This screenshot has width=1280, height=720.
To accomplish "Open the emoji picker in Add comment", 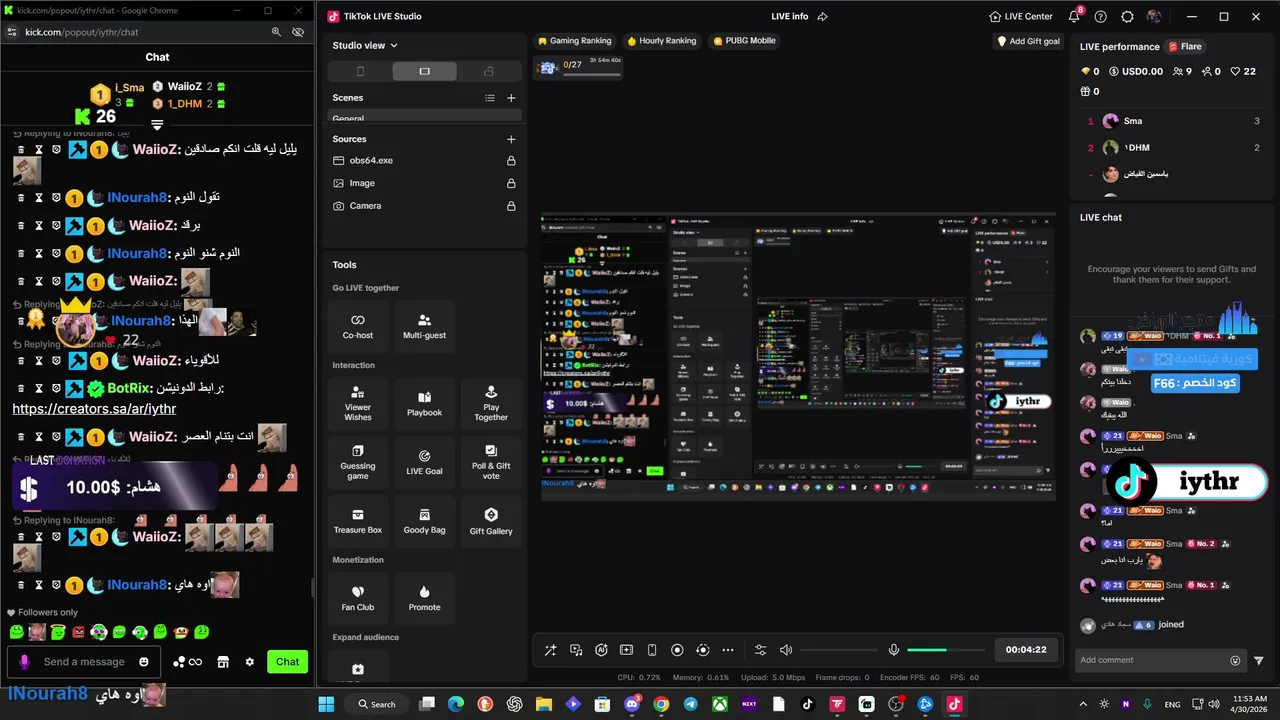I will tap(1235, 660).
